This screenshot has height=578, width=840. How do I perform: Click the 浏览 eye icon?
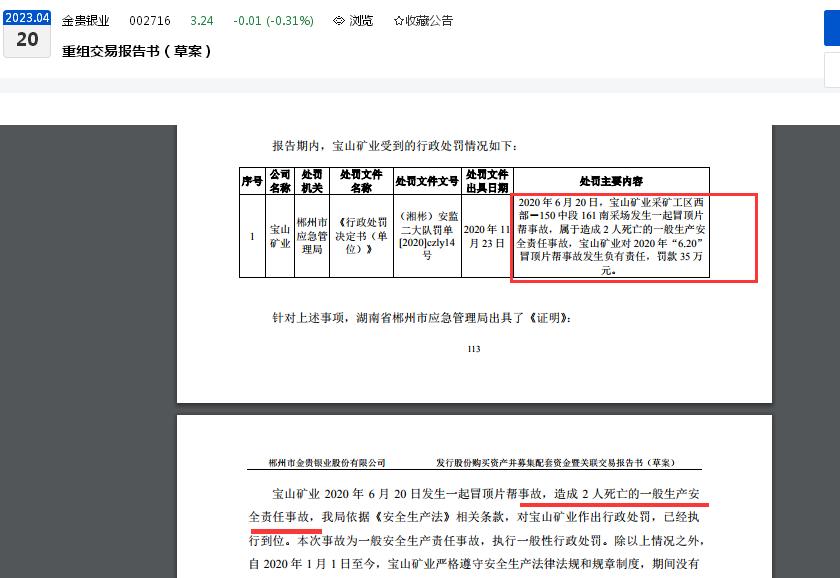339,21
